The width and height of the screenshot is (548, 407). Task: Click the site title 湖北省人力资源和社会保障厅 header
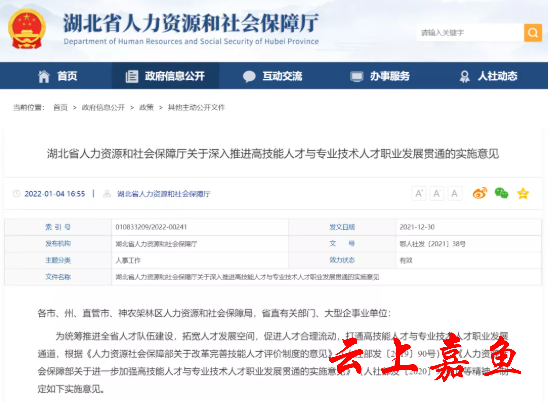click(191, 23)
